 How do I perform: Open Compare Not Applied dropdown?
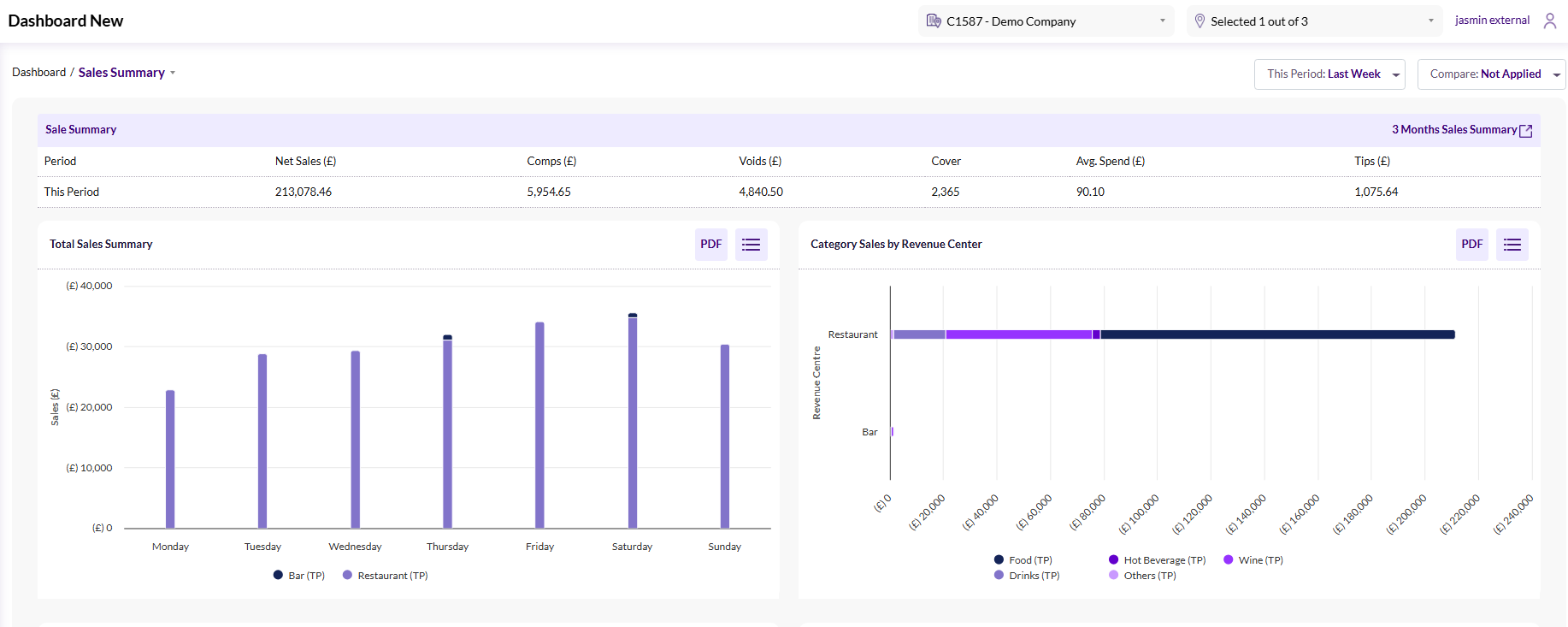coord(1491,74)
